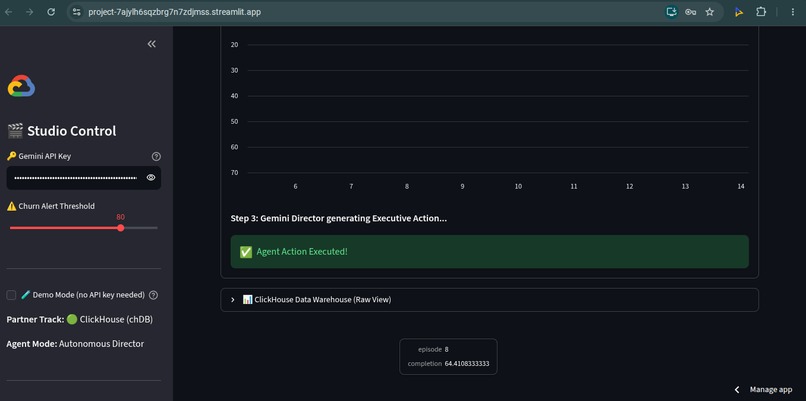This screenshot has width=806, height=401.
Task: Enable the Demo Mode checkbox
Action: point(11,295)
